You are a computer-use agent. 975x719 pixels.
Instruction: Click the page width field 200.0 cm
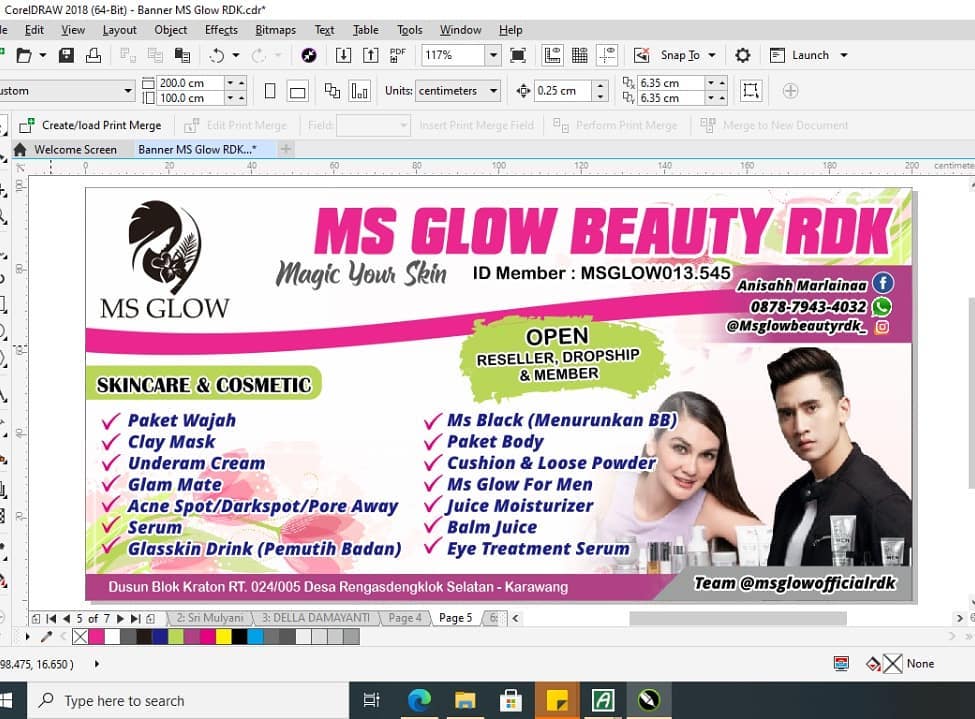[x=190, y=83]
